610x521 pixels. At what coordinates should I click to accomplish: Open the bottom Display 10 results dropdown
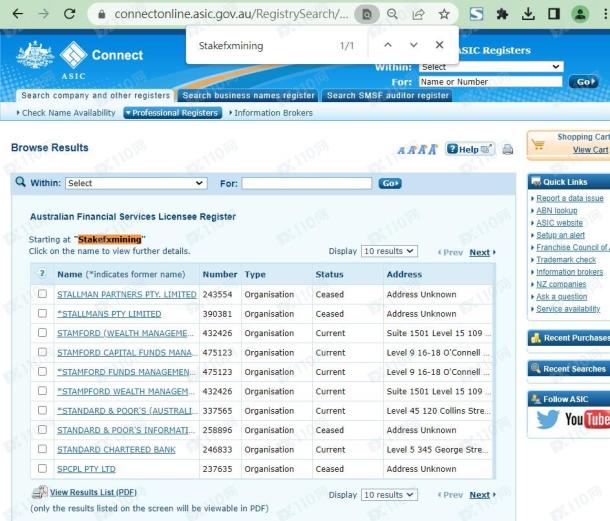(389, 495)
